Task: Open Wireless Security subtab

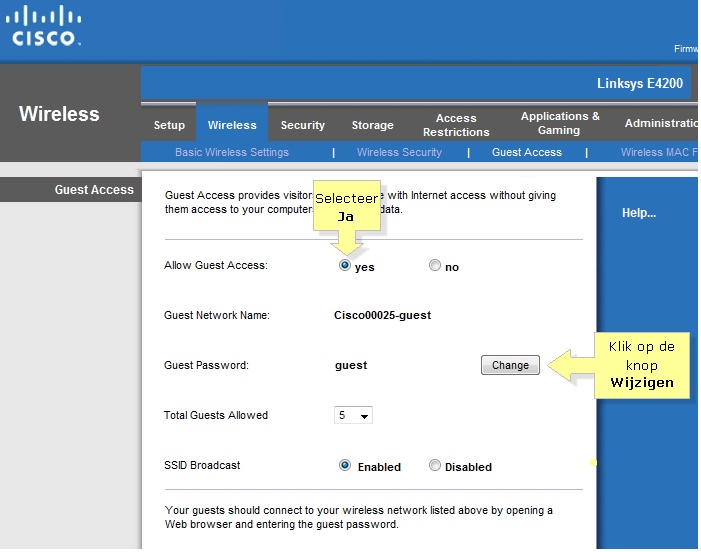Action: coord(399,152)
